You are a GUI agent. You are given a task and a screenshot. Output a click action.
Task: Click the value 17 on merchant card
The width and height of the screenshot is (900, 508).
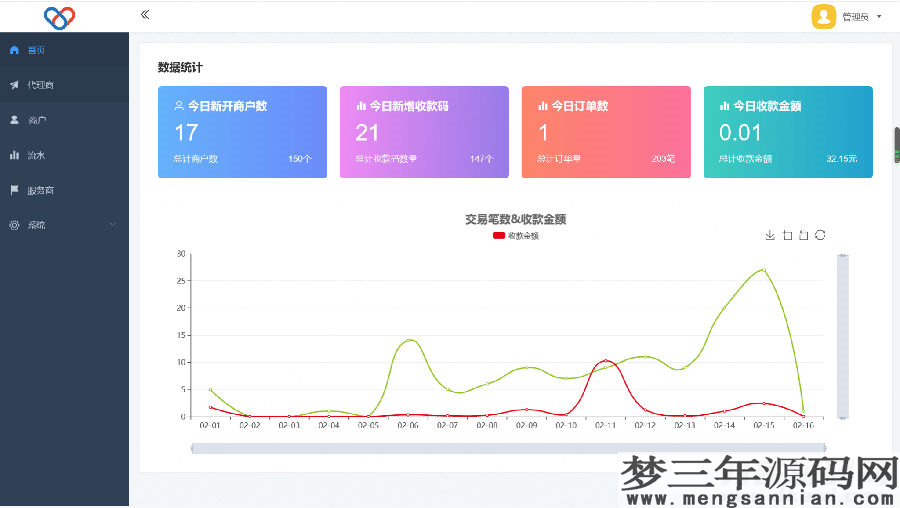pos(187,133)
